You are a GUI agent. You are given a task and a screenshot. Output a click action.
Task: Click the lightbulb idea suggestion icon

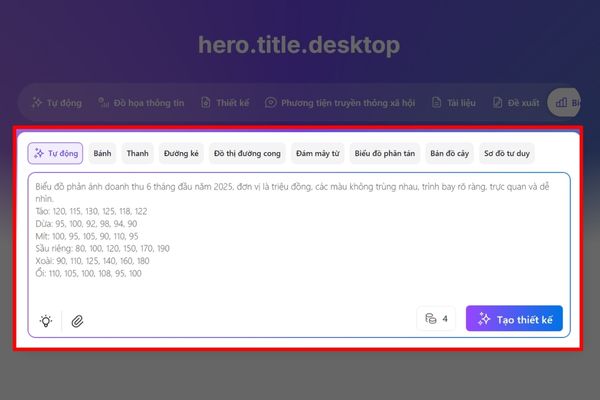46,320
